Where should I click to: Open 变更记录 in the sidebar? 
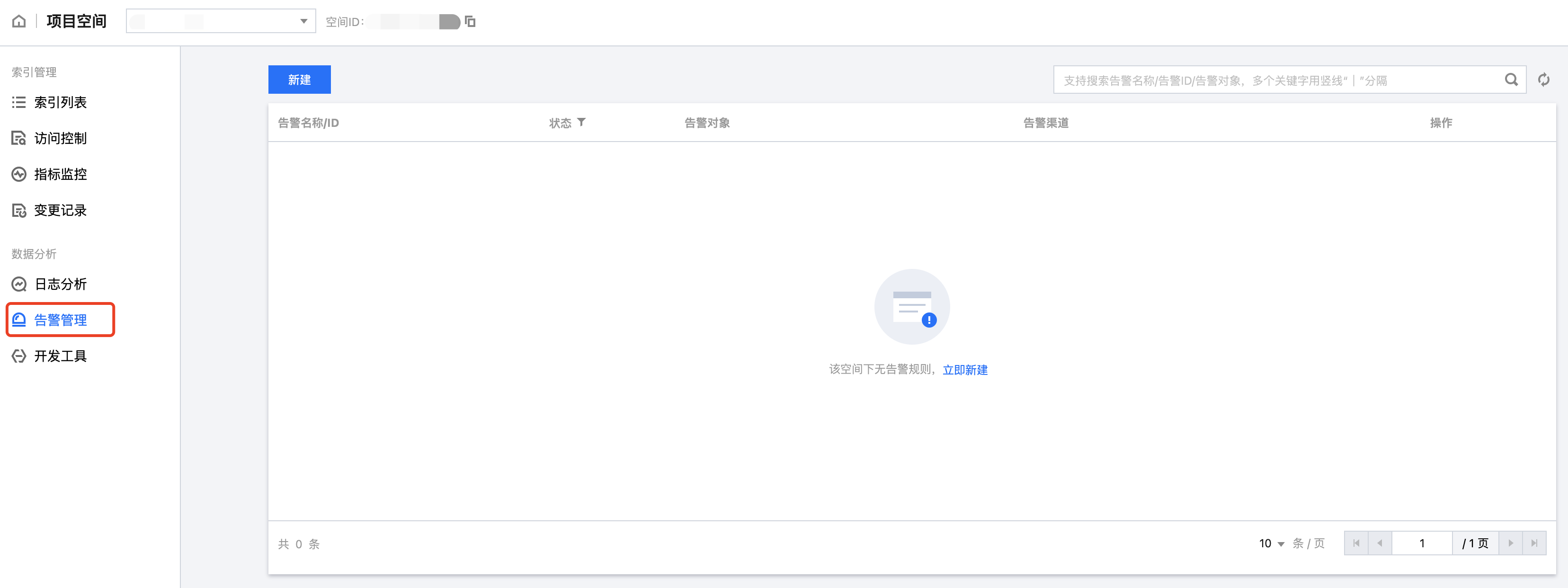coord(60,210)
